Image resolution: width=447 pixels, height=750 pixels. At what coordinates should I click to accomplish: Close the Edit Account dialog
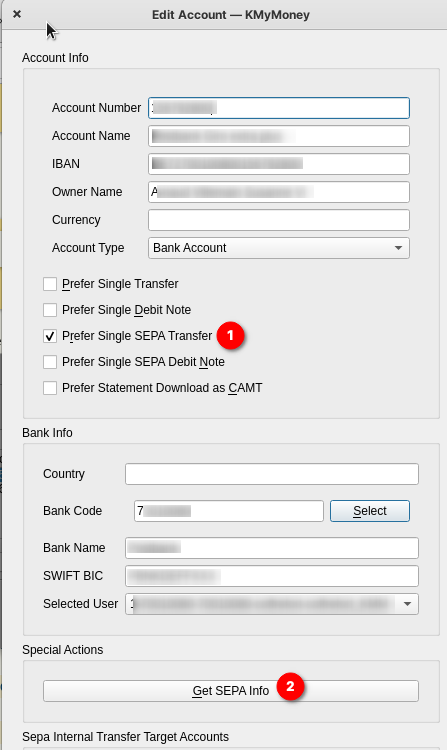pos(17,14)
